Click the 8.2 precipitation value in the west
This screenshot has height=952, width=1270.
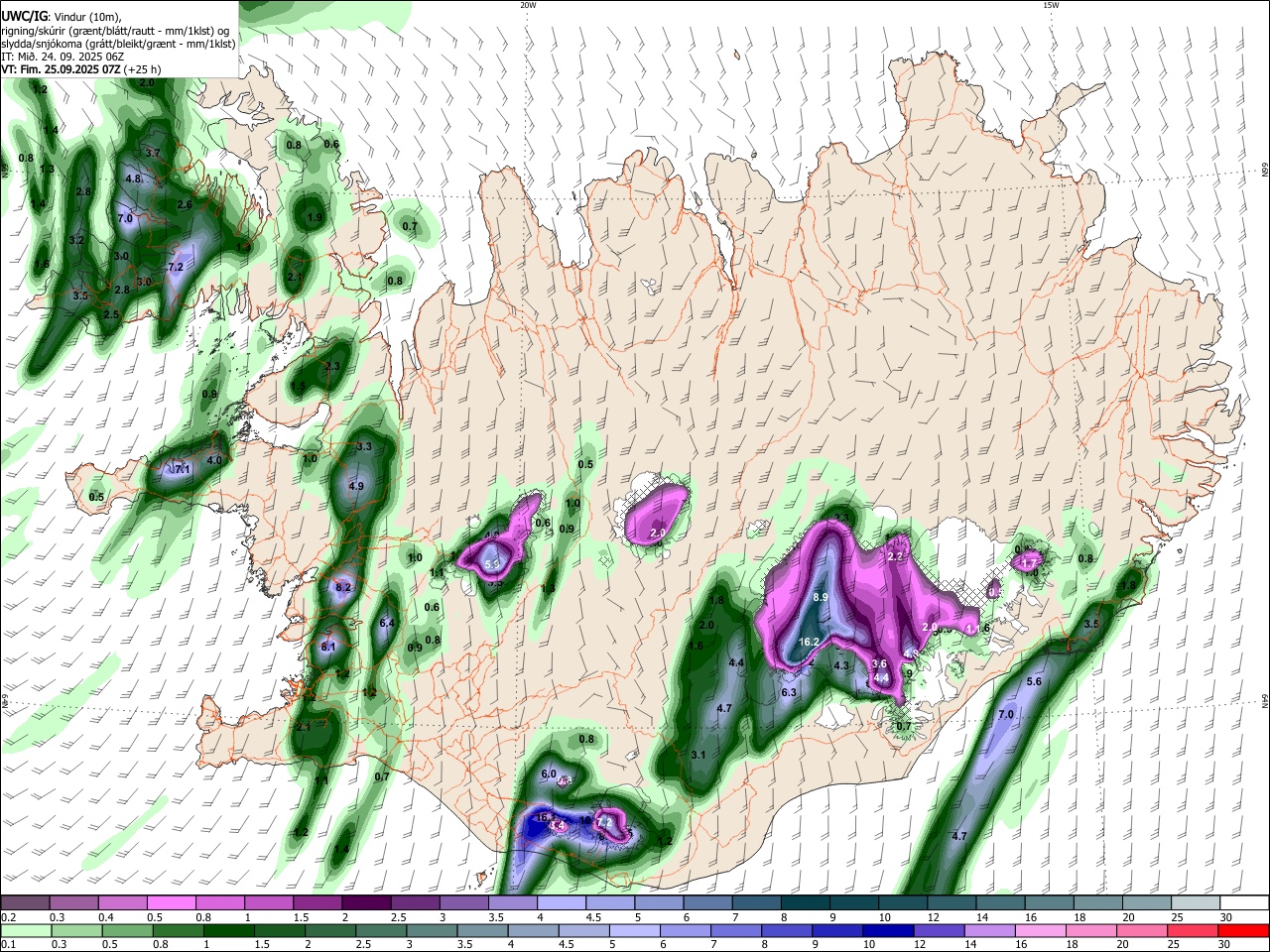tap(343, 588)
